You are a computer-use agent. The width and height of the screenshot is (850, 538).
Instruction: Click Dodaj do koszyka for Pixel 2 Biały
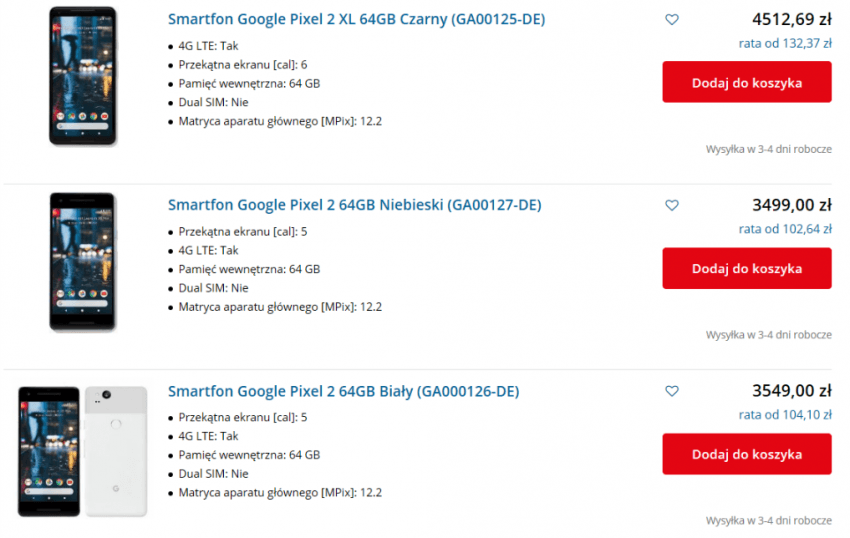(746, 454)
